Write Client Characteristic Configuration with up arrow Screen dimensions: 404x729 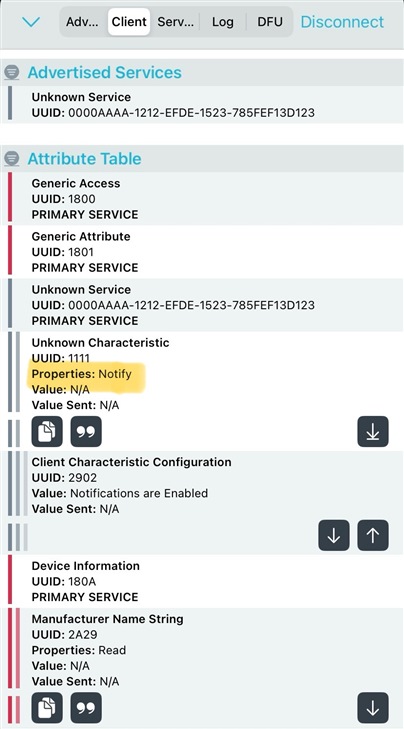(x=373, y=535)
